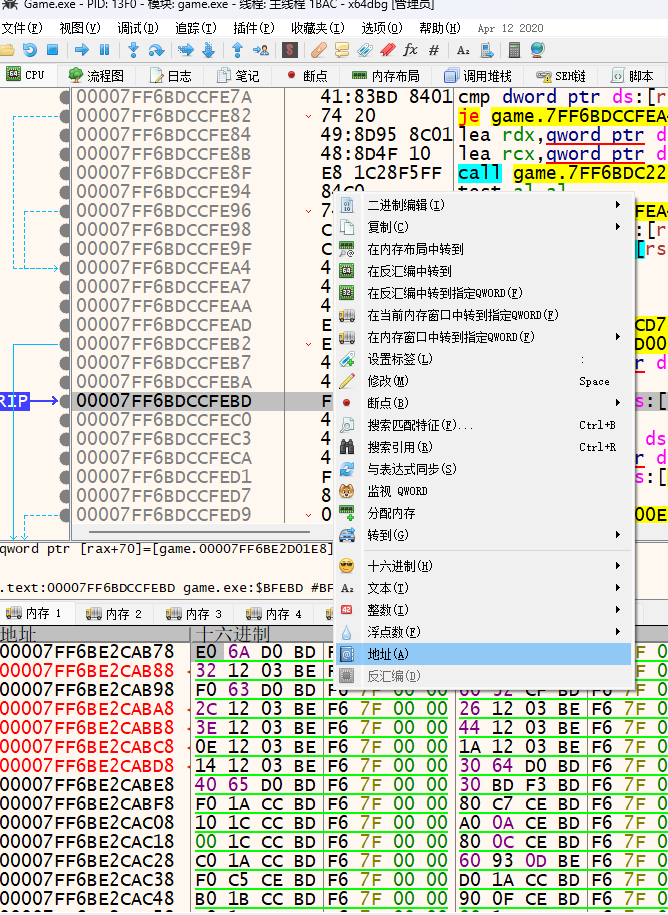The height and width of the screenshot is (915, 668).
Task: Run to user code icon
Action: pyautogui.click(x=261, y=50)
